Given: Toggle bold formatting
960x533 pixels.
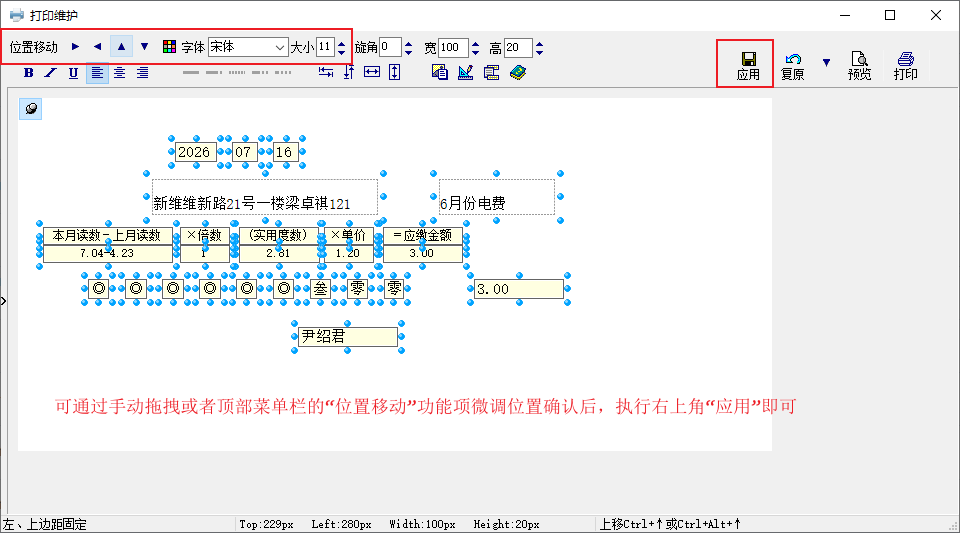Looking at the screenshot, I should pos(28,73).
